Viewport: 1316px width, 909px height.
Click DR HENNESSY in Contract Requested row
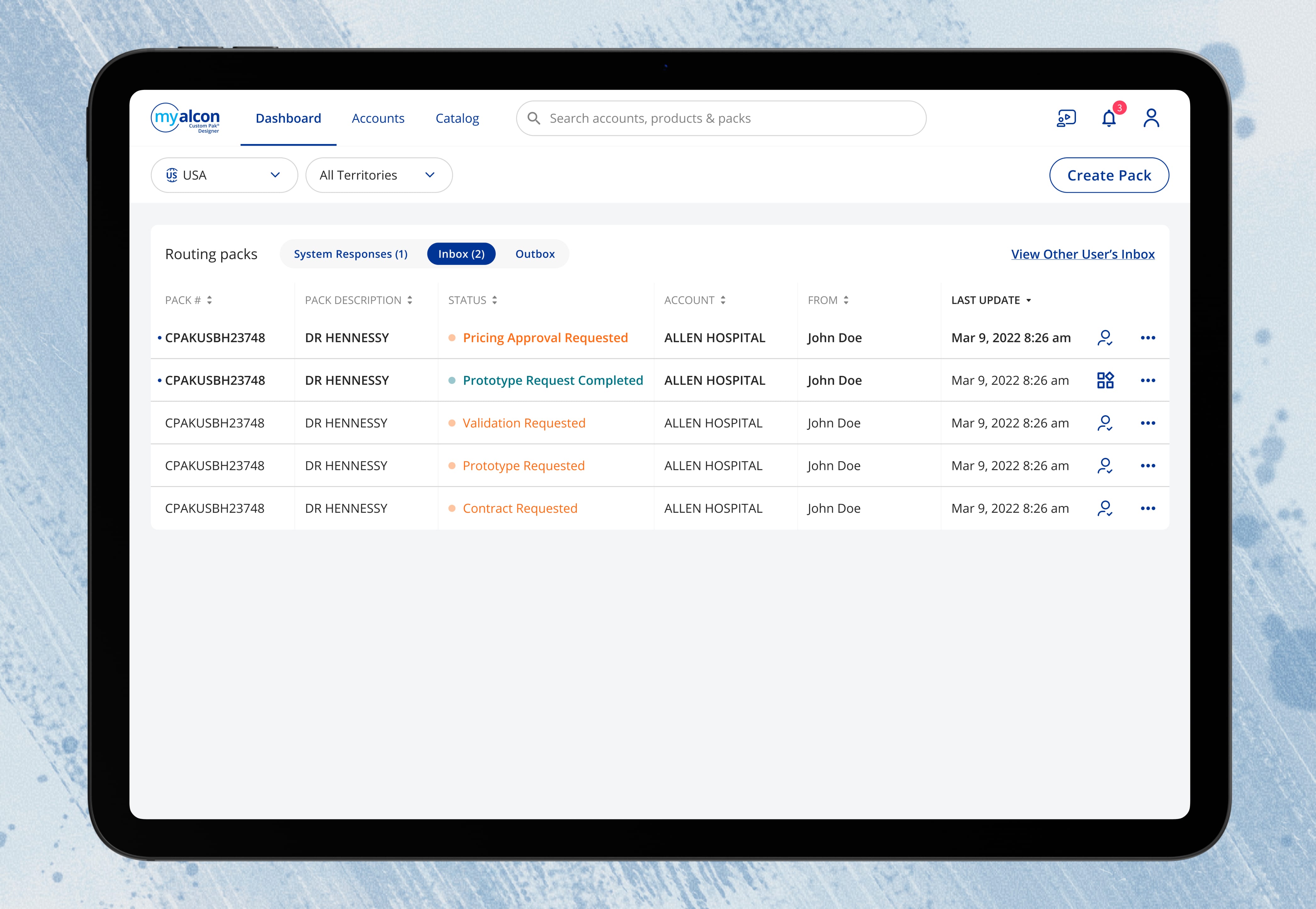pyautogui.click(x=346, y=508)
